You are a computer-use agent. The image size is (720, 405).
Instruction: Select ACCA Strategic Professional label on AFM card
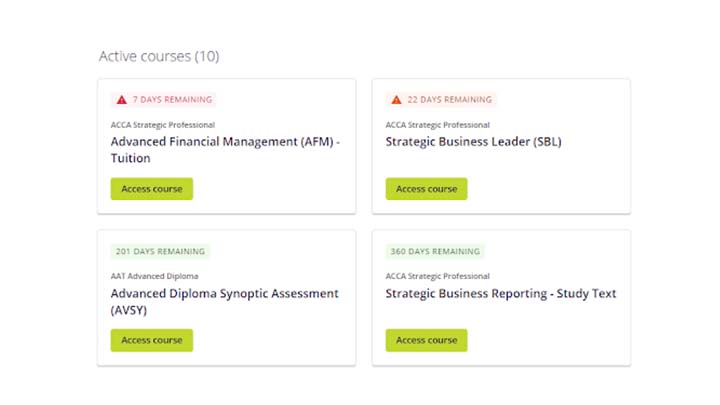[163, 125]
